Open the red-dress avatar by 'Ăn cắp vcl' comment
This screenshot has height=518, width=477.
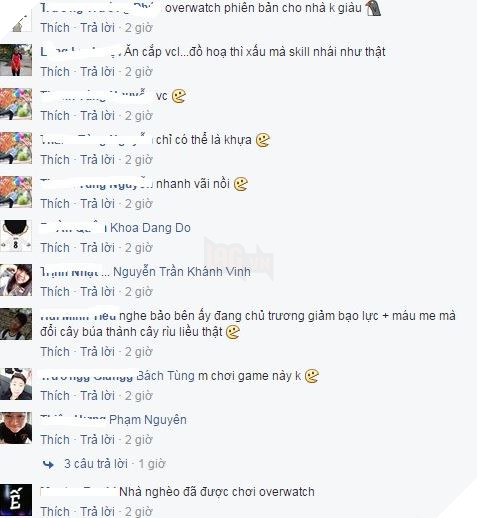[x=16, y=60]
